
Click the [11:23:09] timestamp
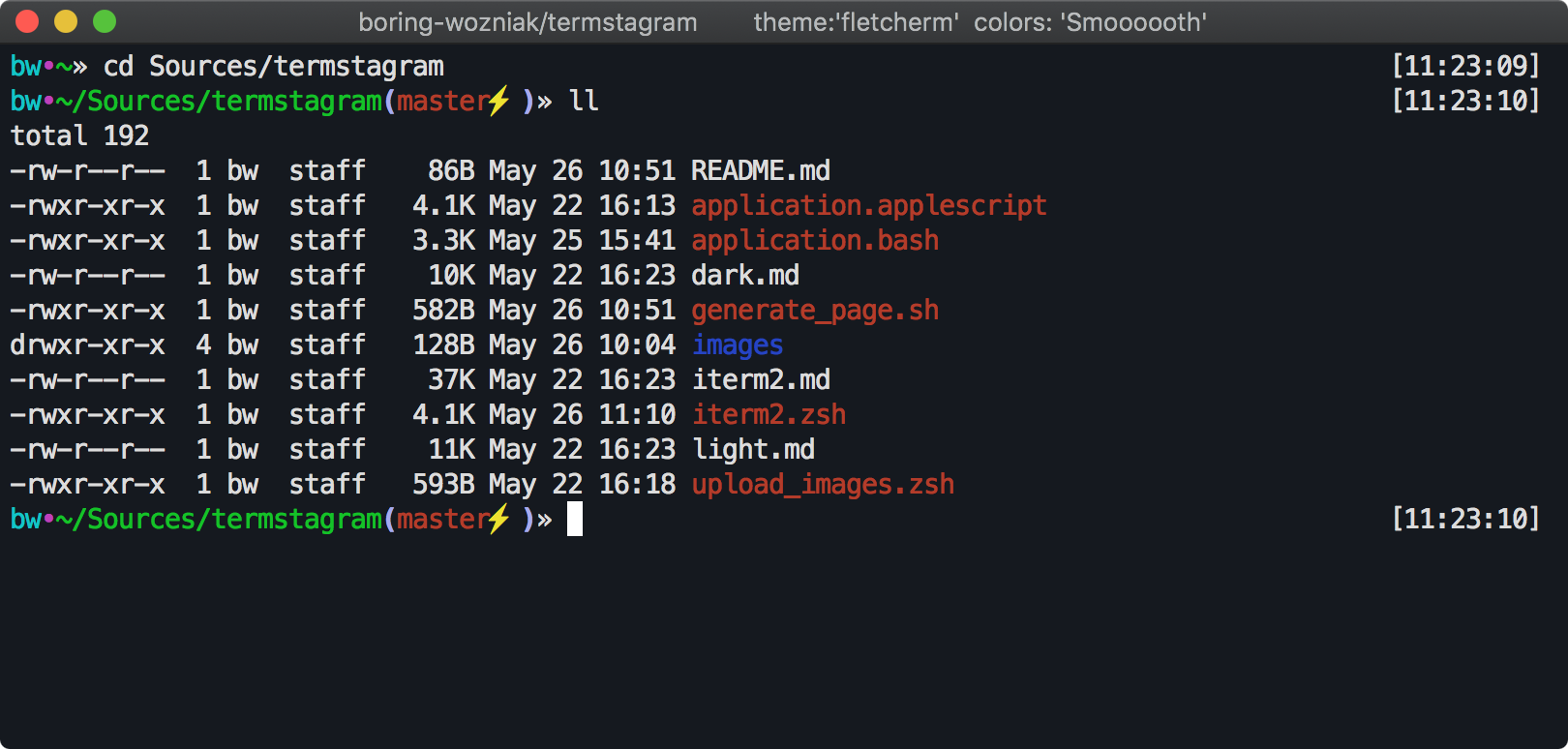click(1465, 66)
